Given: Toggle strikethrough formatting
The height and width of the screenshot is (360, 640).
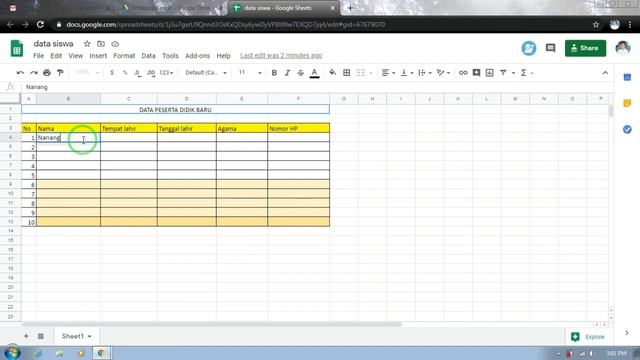Looking at the screenshot, I should tap(300, 73).
